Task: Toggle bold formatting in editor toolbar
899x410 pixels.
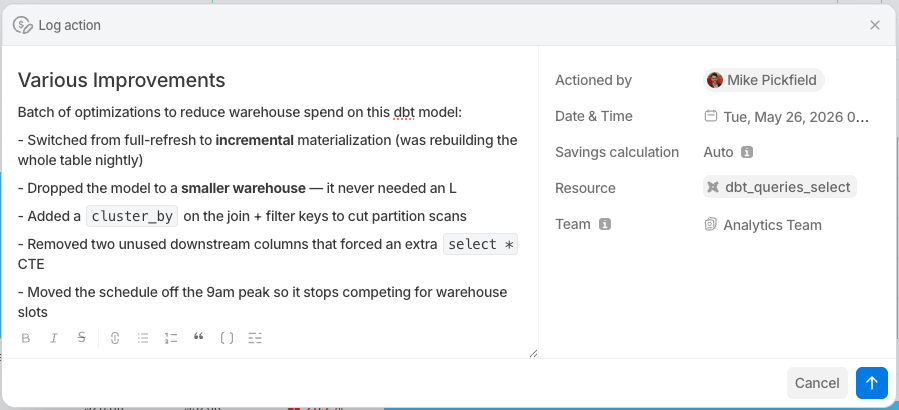Action: pos(26,338)
